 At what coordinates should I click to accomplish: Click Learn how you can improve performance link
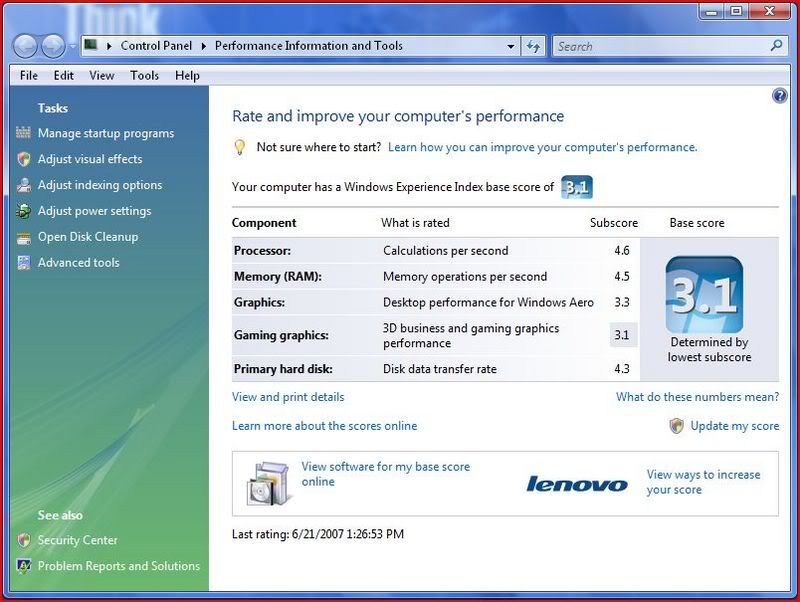(x=542, y=147)
